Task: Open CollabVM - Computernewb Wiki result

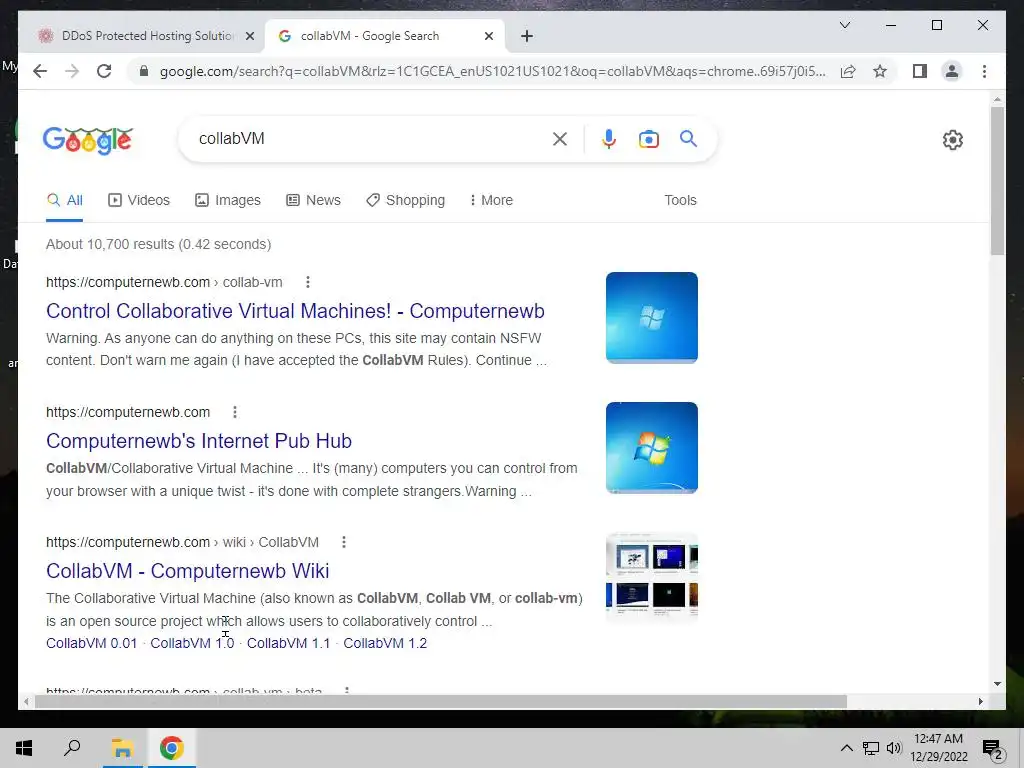Action: (x=187, y=571)
